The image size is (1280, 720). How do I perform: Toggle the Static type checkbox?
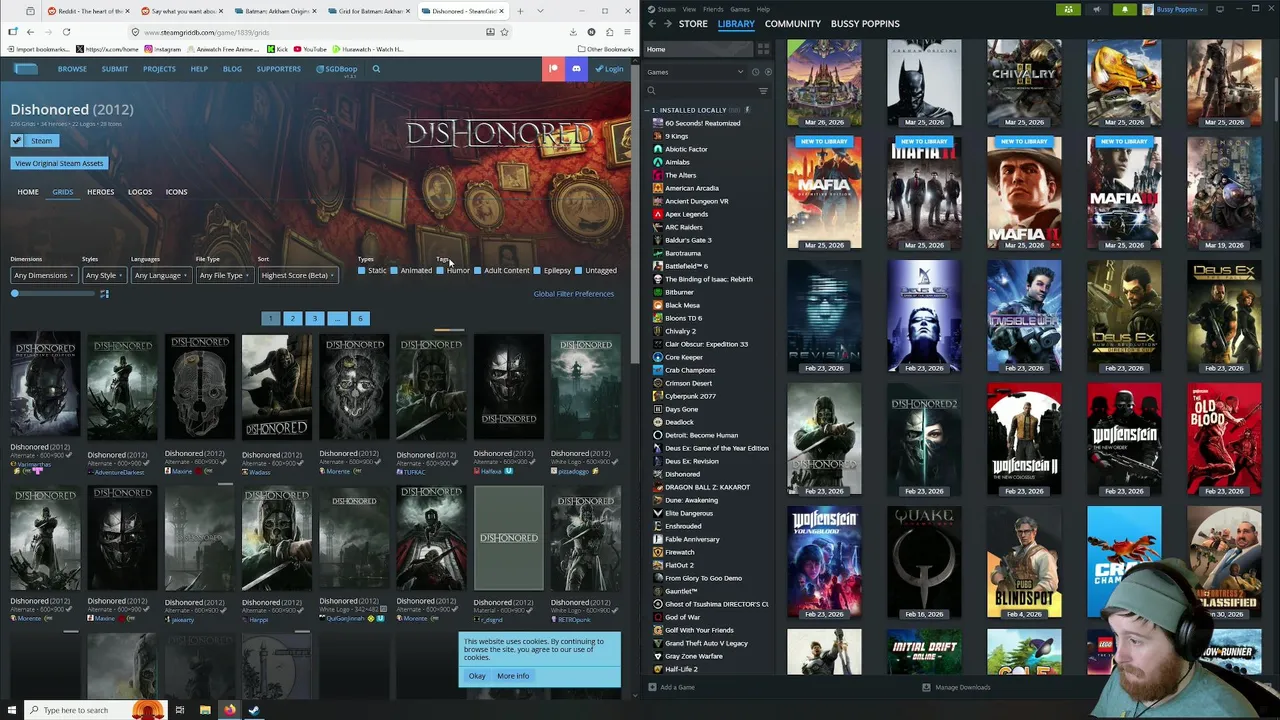[362, 271]
